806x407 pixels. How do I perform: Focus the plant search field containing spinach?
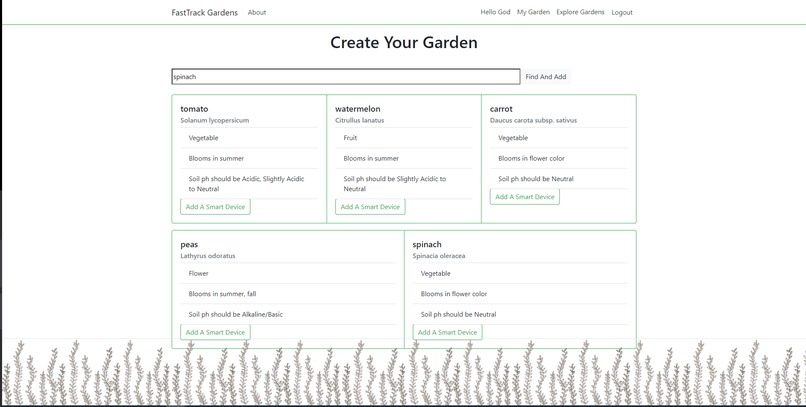click(345, 77)
